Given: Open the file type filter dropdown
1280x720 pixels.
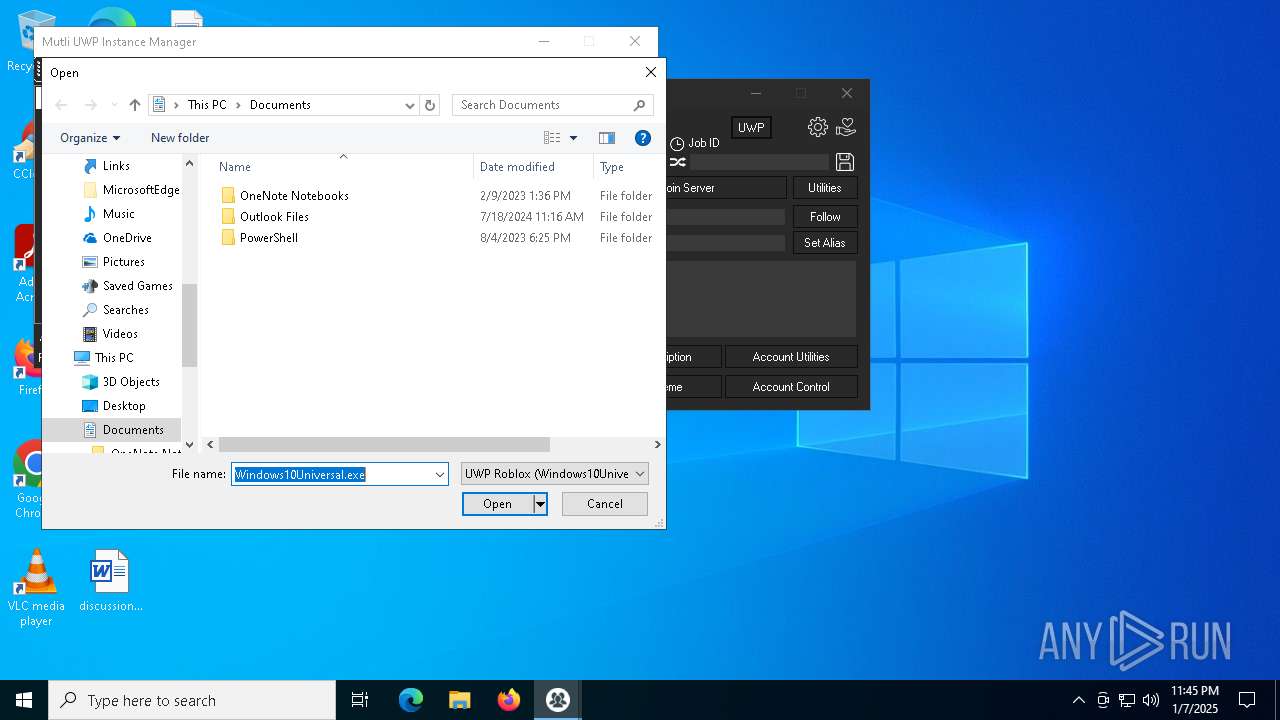Looking at the screenshot, I should 555,474.
